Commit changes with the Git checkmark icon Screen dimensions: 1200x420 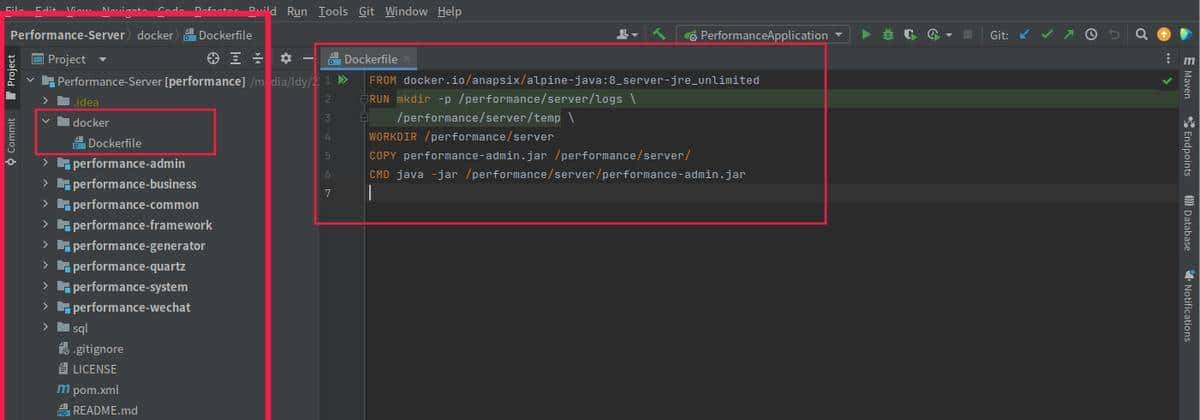tap(1047, 34)
